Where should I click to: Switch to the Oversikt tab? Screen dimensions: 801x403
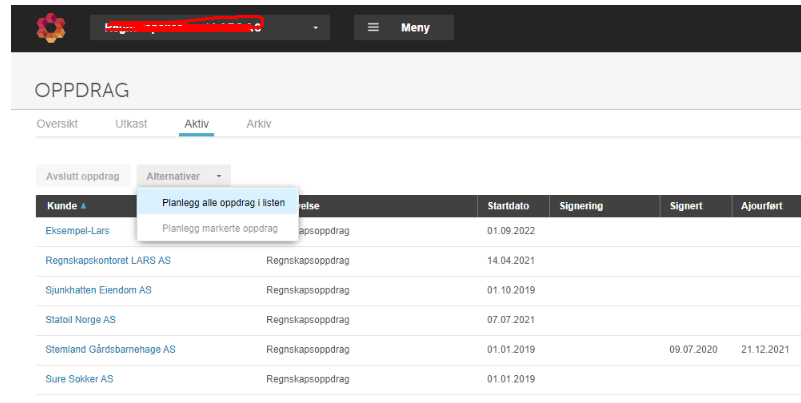pyautogui.click(x=57, y=124)
